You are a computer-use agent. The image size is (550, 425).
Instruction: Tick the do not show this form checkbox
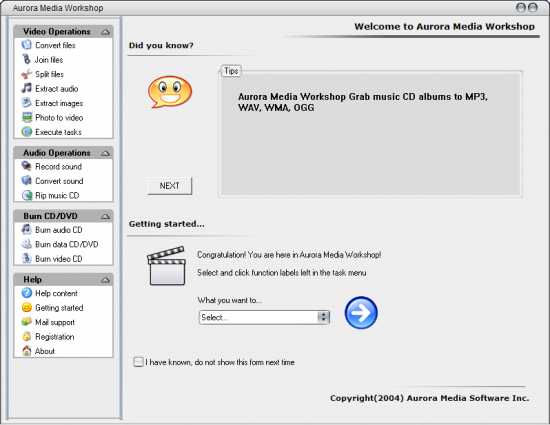coord(138,362)
